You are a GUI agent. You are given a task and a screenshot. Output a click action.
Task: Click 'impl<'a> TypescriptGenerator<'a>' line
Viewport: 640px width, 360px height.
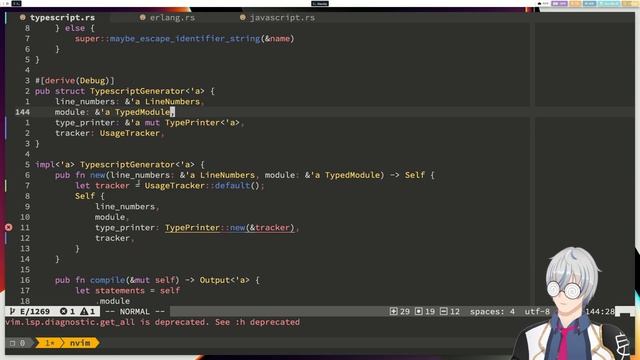point(120,164)
